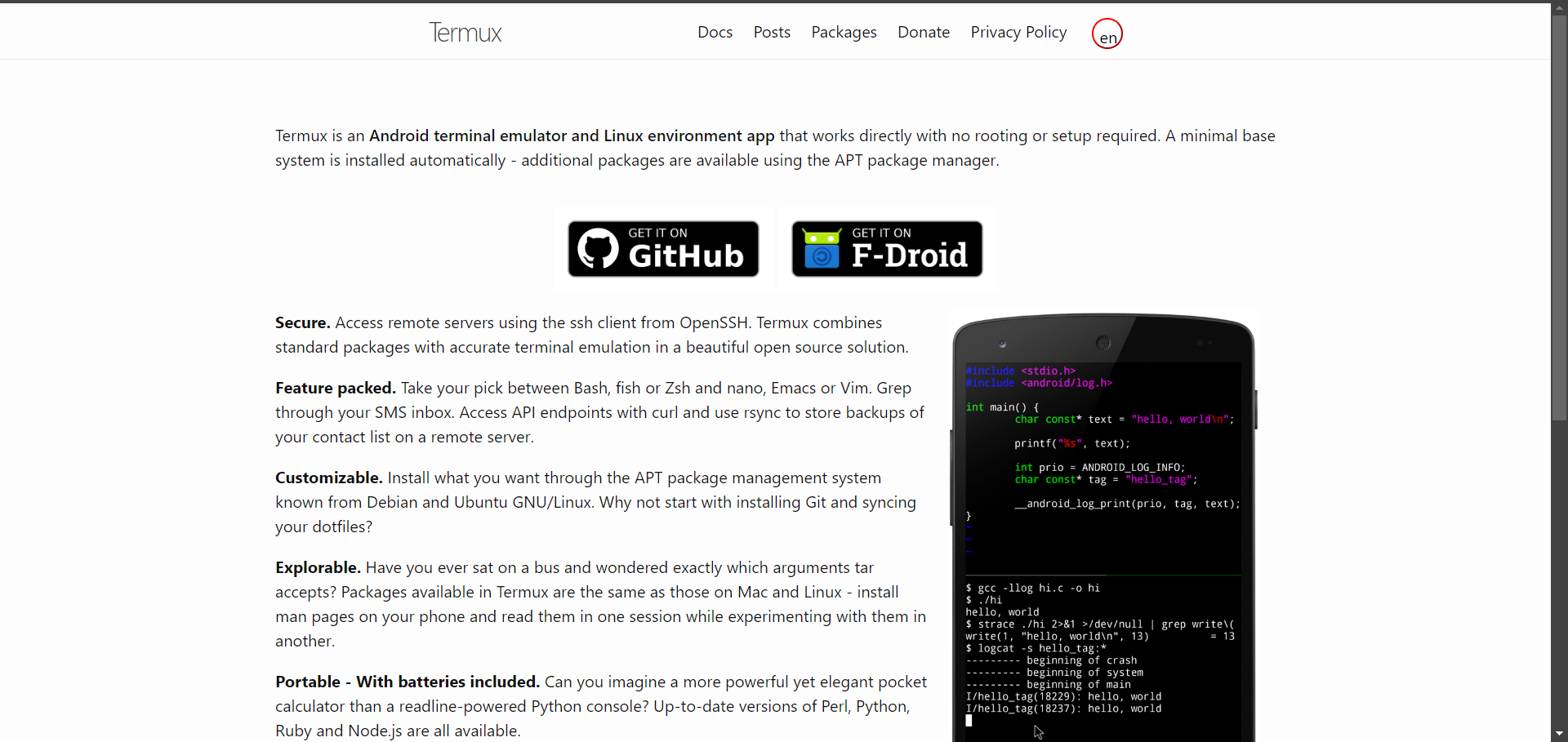Click the F-Droid robot logo icon
Viewport: 1568px width, 742px height.
[x=822, y=249]
